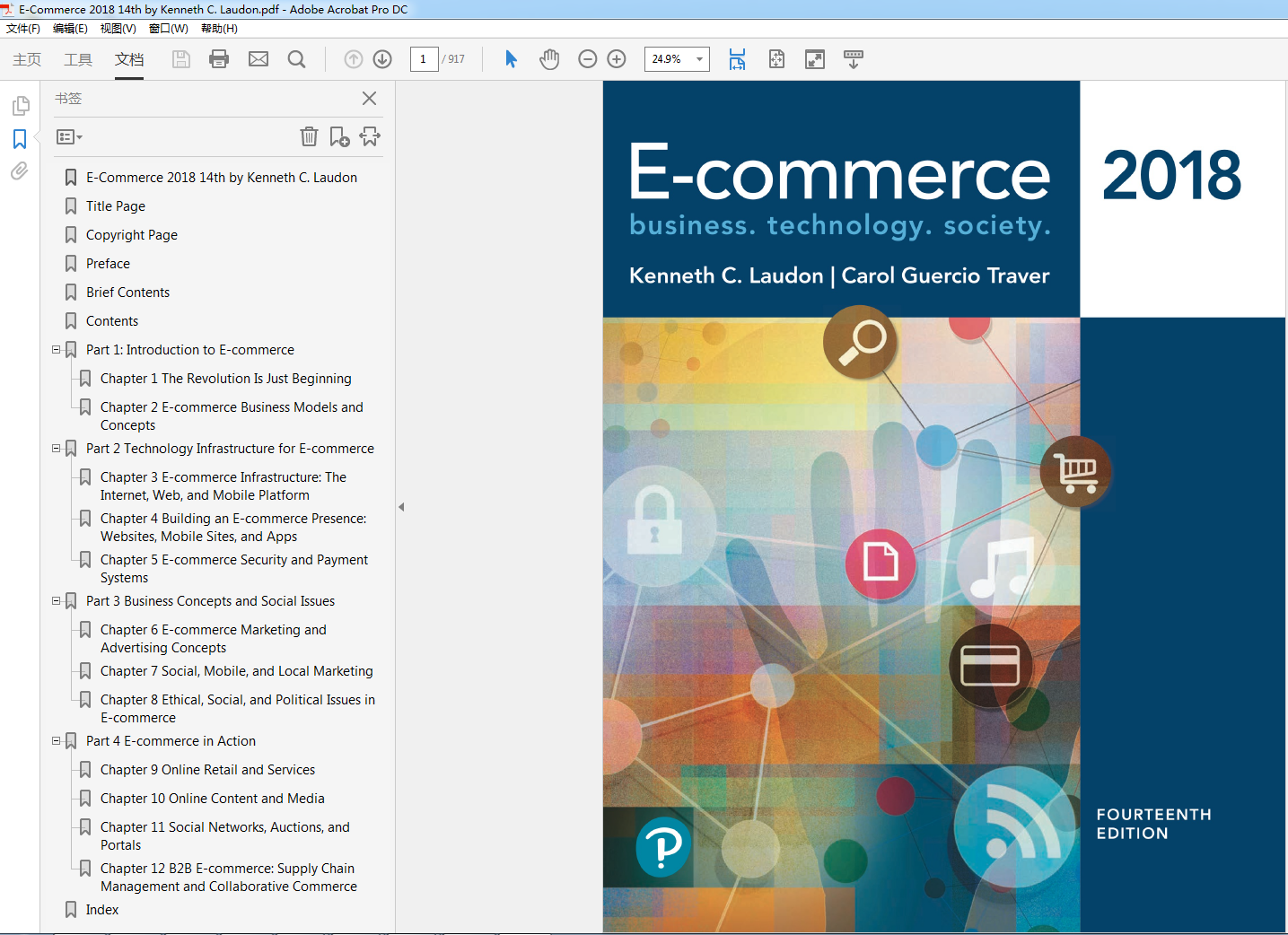
Task: Open Chapter 1 The Revolution Is Just Beginning
Action: 226,379
